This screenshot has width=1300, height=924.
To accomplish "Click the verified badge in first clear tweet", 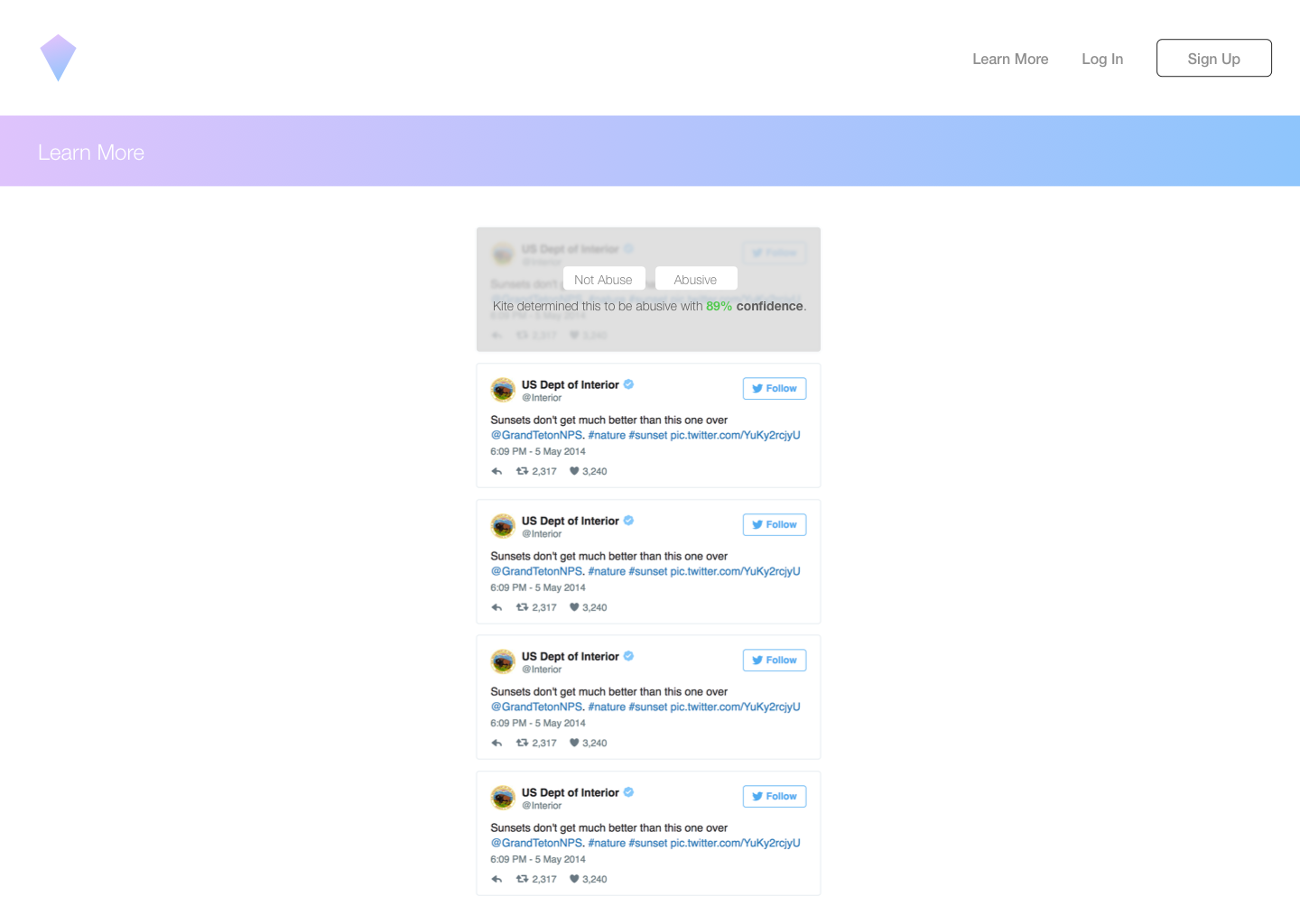I will [628, 384].
